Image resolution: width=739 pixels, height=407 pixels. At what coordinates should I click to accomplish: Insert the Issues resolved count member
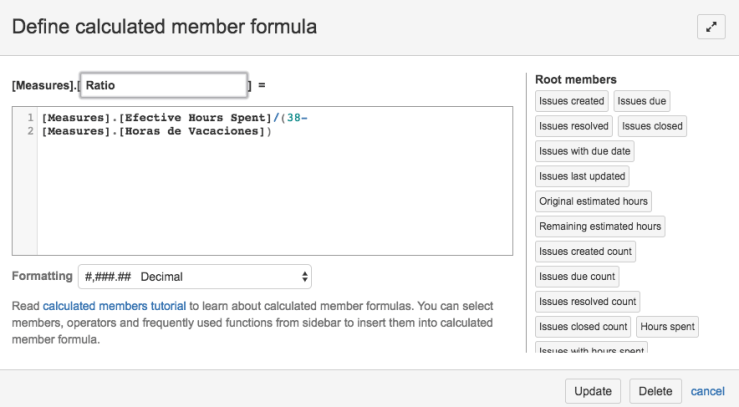tap(587, 301)
